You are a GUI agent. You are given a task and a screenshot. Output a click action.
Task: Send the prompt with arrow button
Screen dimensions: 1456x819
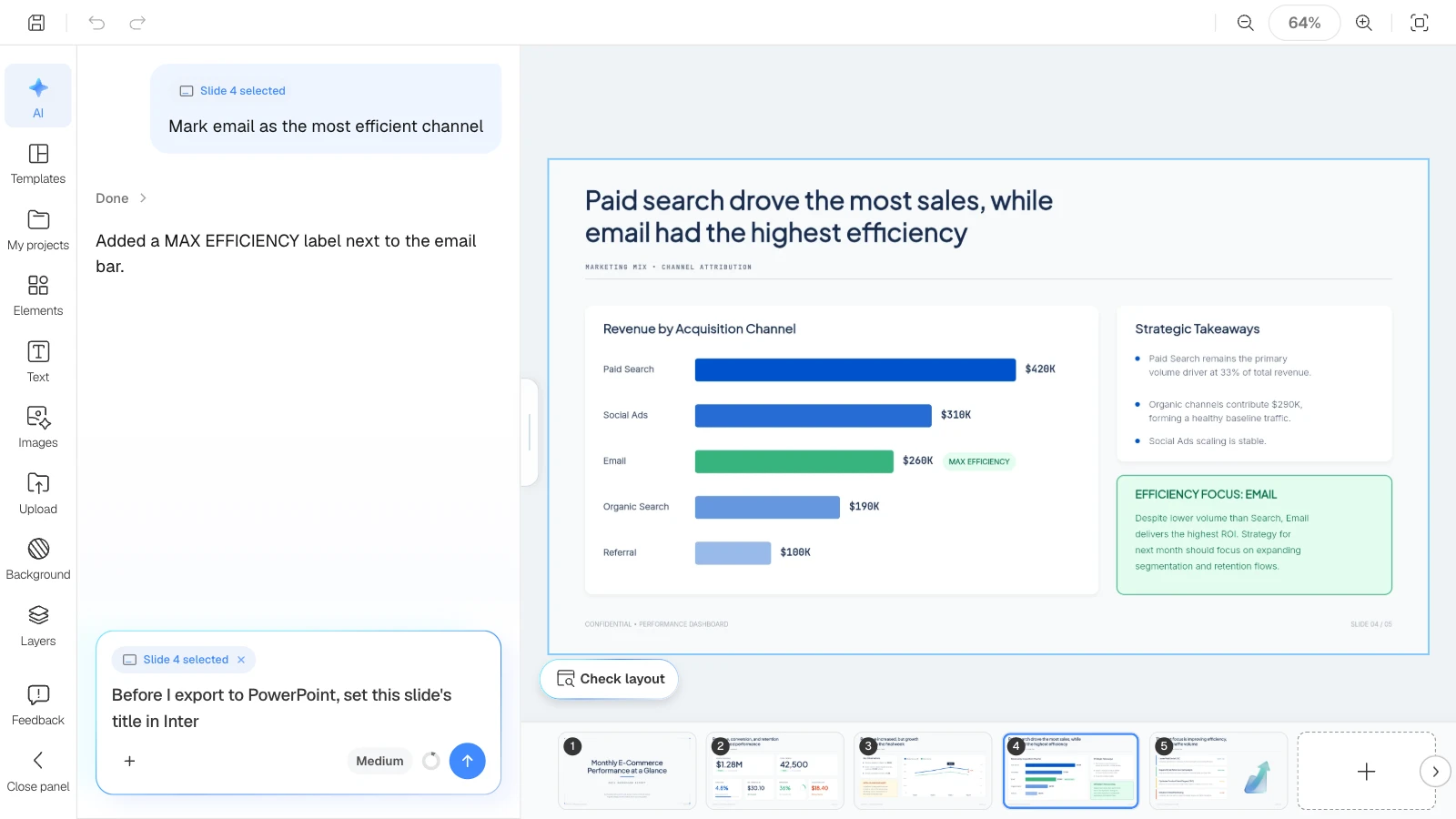(x=467, y=761)
